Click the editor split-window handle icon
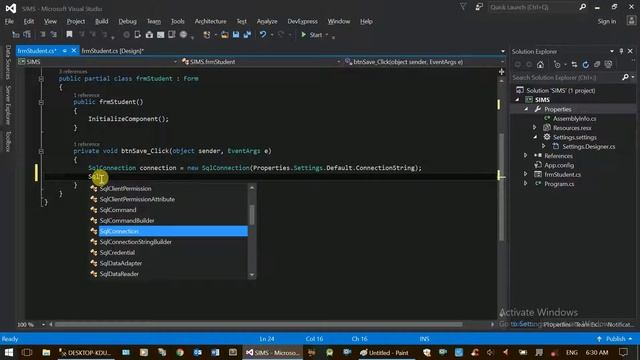 (501, 72)
